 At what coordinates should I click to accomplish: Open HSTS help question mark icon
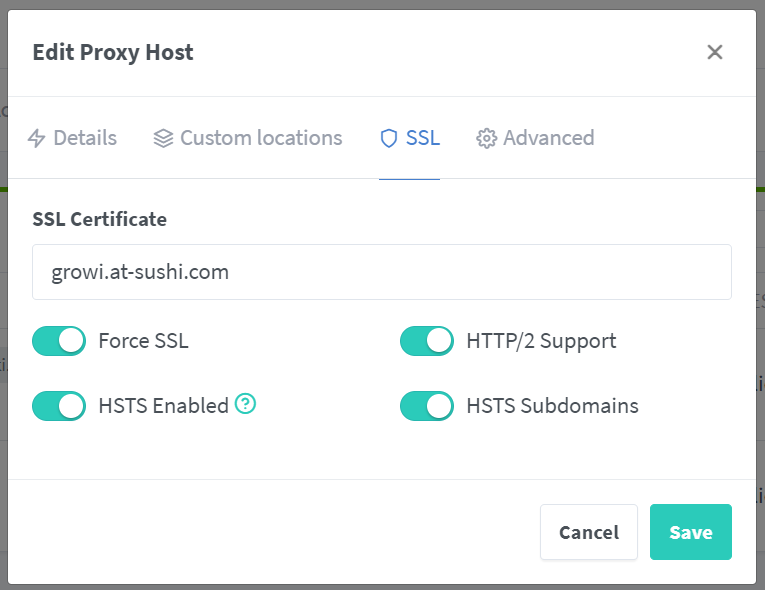click(x=245, y=404)
